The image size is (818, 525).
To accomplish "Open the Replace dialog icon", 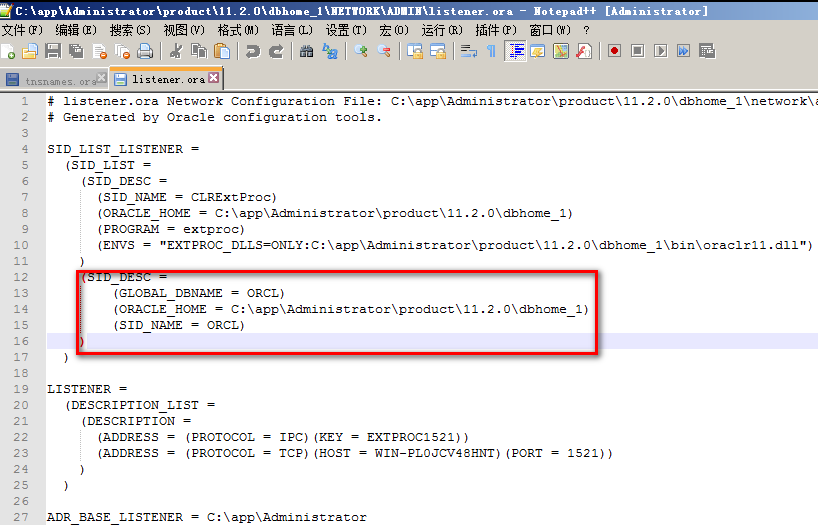I will tap(330, 51).
